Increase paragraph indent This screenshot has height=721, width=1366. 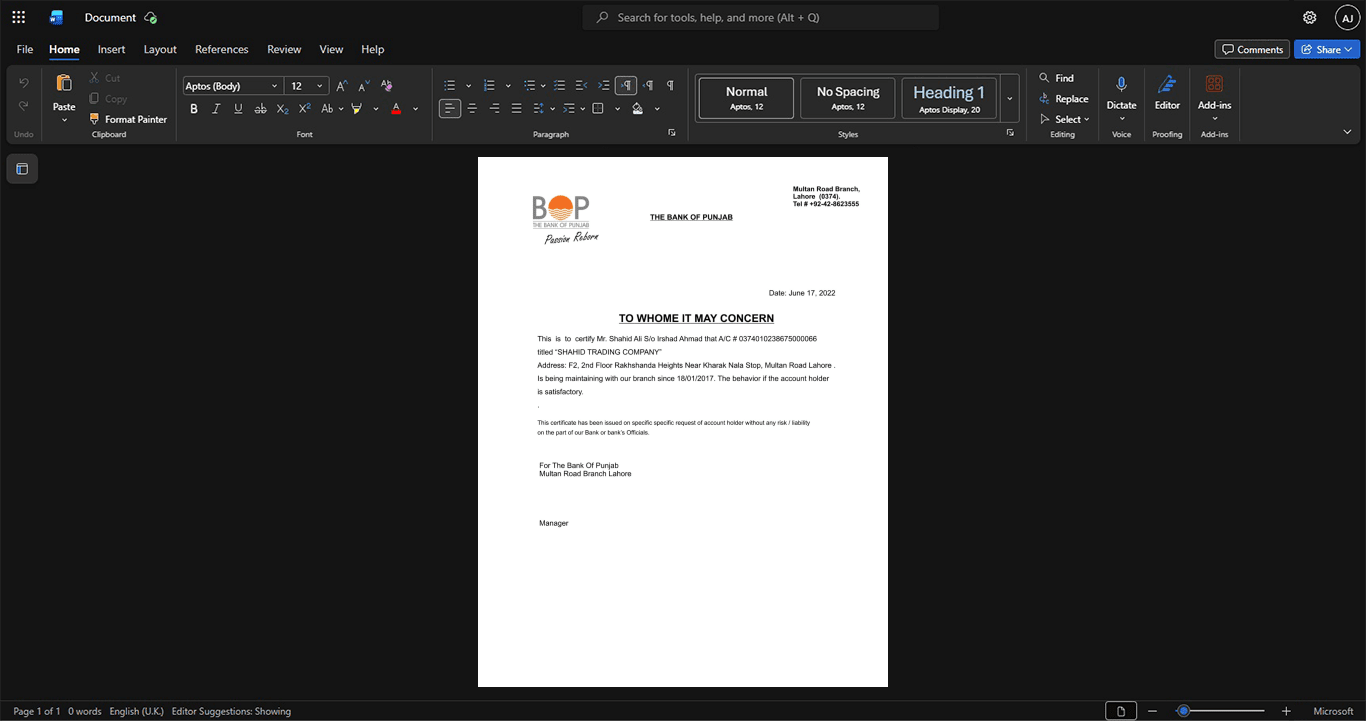(x=603, y=86)
